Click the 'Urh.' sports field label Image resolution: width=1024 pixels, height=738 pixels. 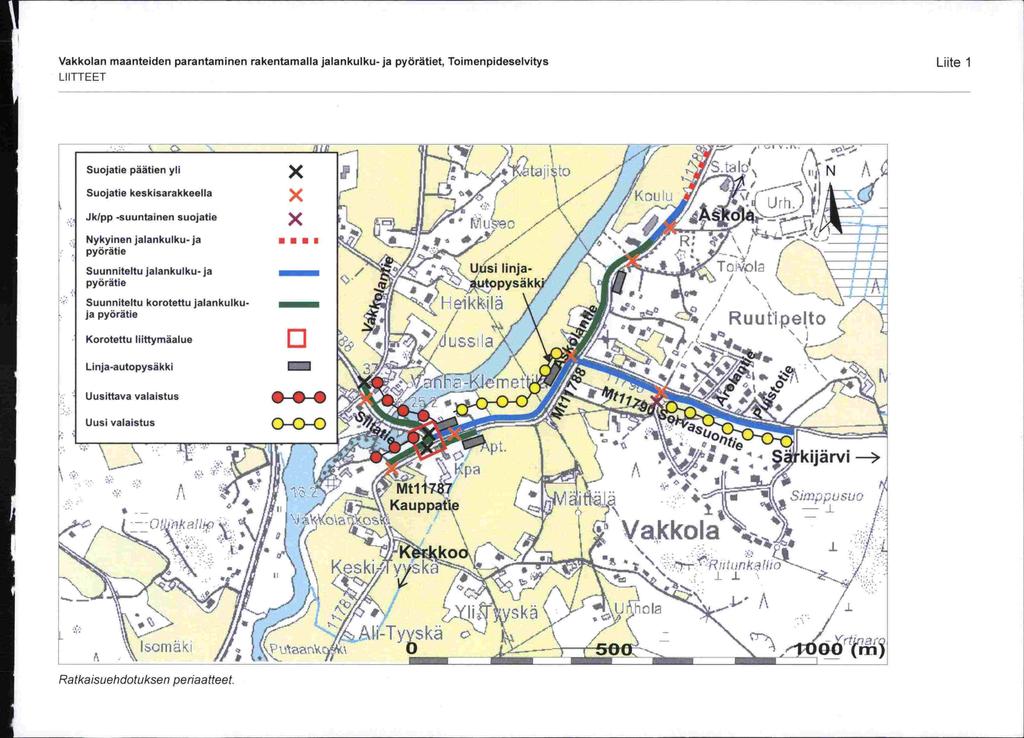point(779,204)
